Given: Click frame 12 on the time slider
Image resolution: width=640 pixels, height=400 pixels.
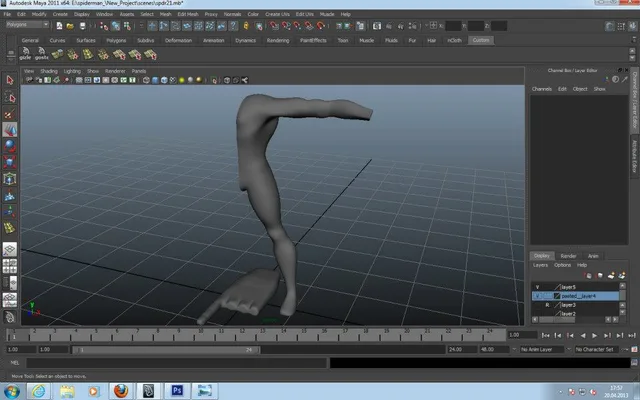Looking at the screenshot, I should point(242,335).
